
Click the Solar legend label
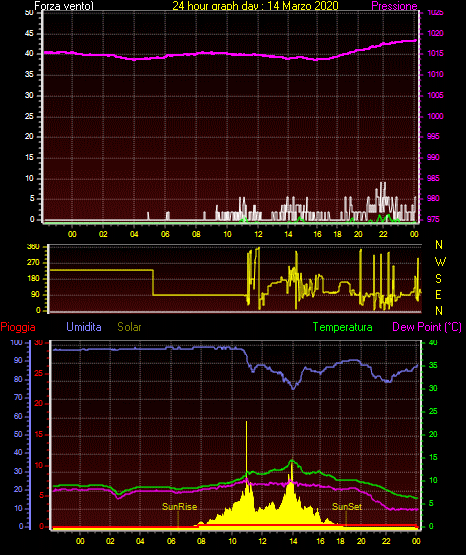pyautogui.click(x=130, y=327)
